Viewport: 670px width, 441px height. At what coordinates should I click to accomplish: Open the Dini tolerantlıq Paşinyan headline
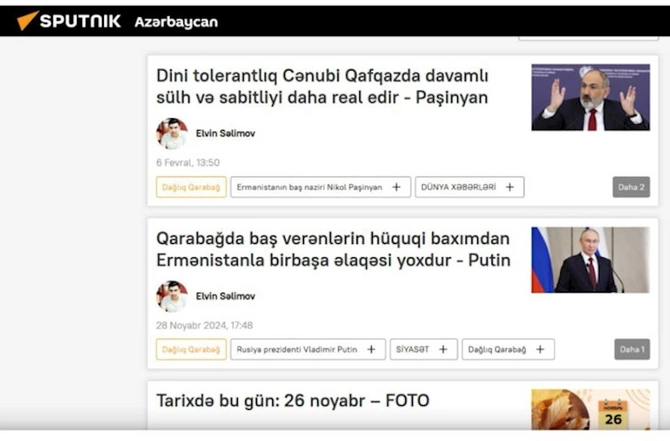coord(322,86)
